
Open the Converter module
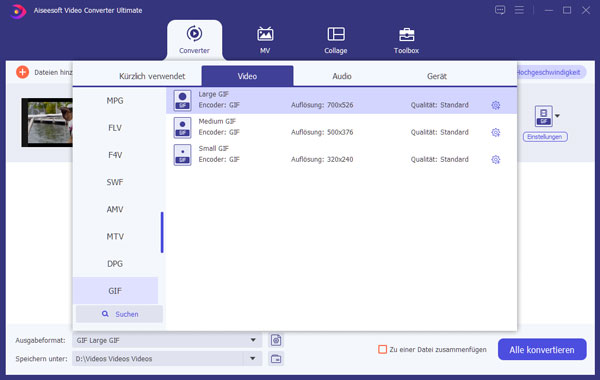point(194,40)
